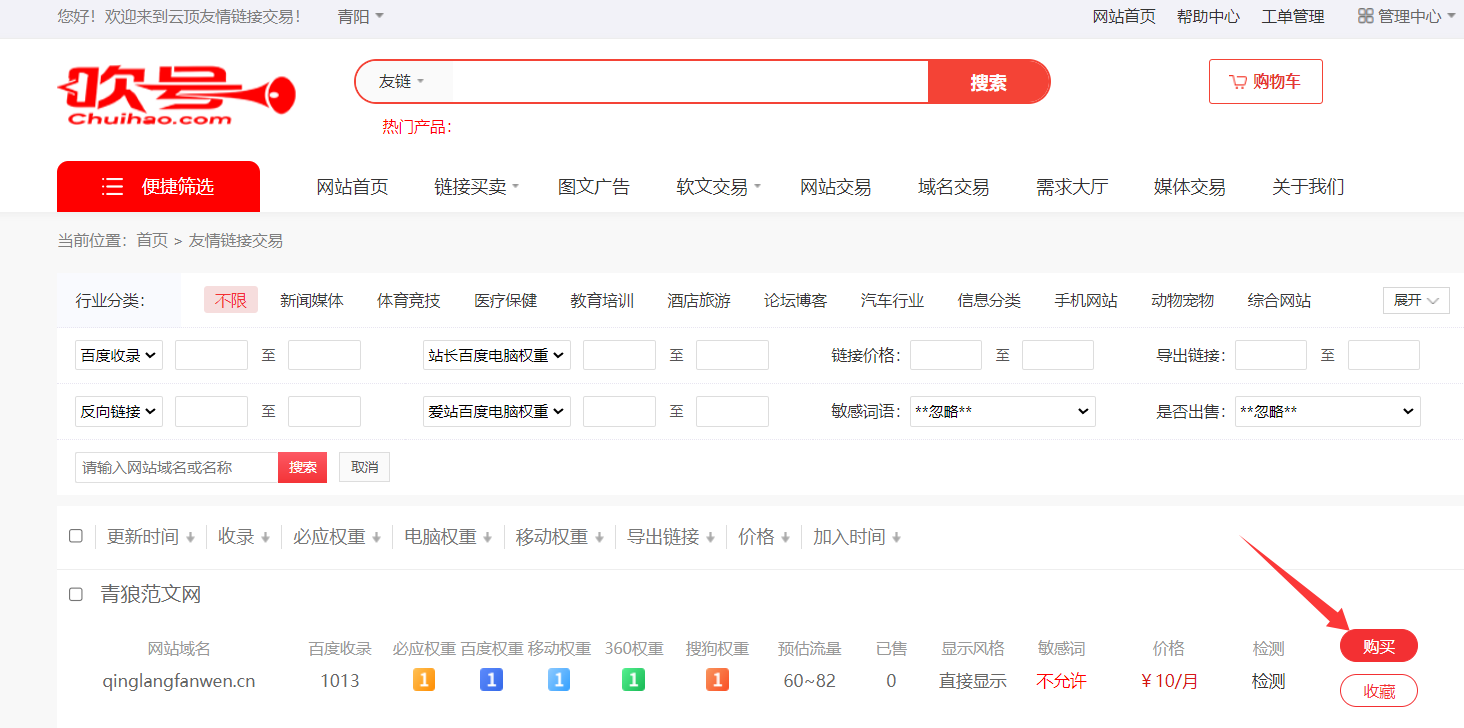The image size is (1464, 728).
Task: Click the 360权重 green badge icon
Action: pos(633,680)
